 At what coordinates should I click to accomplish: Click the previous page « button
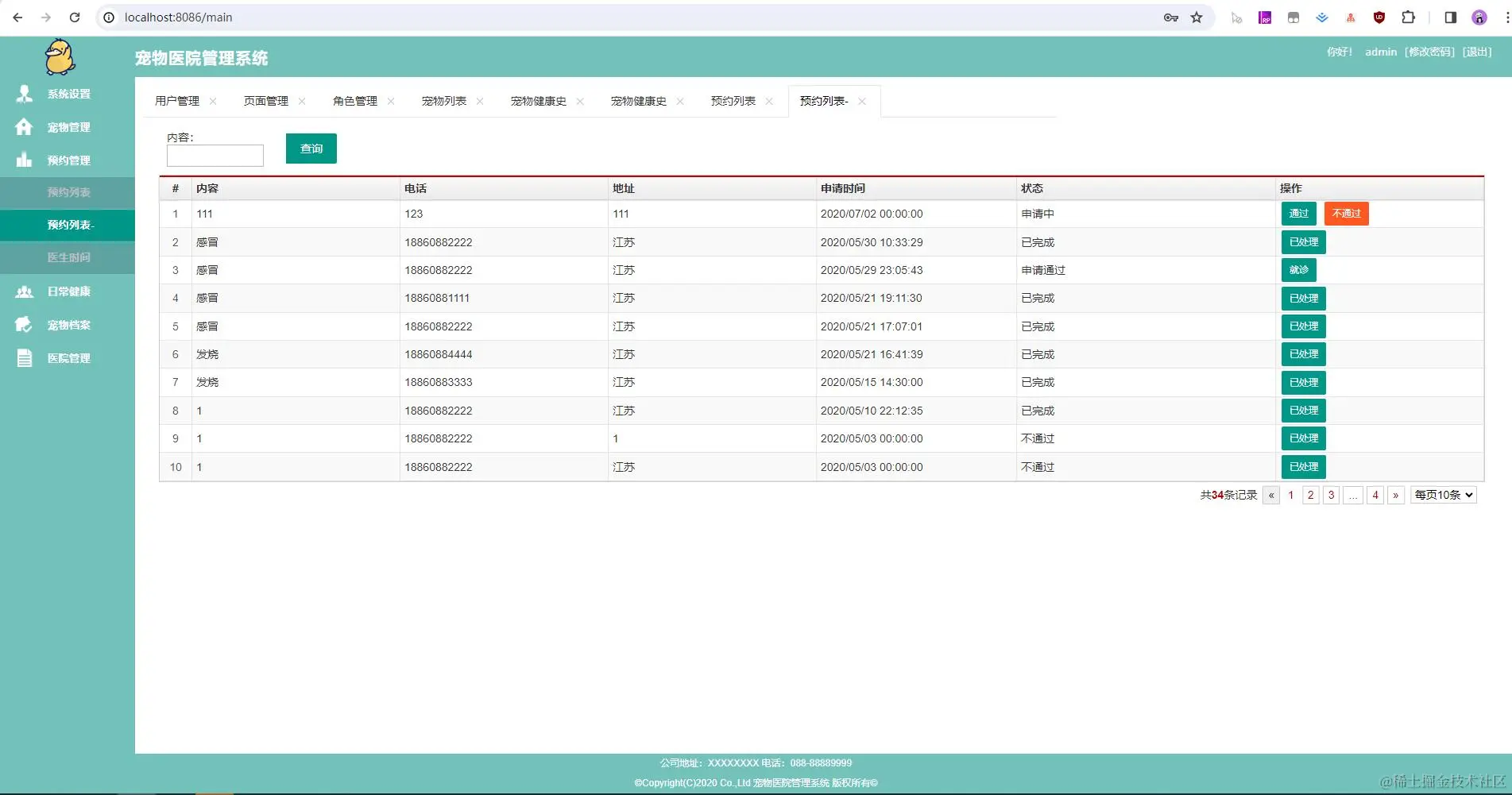point(1271,495)
